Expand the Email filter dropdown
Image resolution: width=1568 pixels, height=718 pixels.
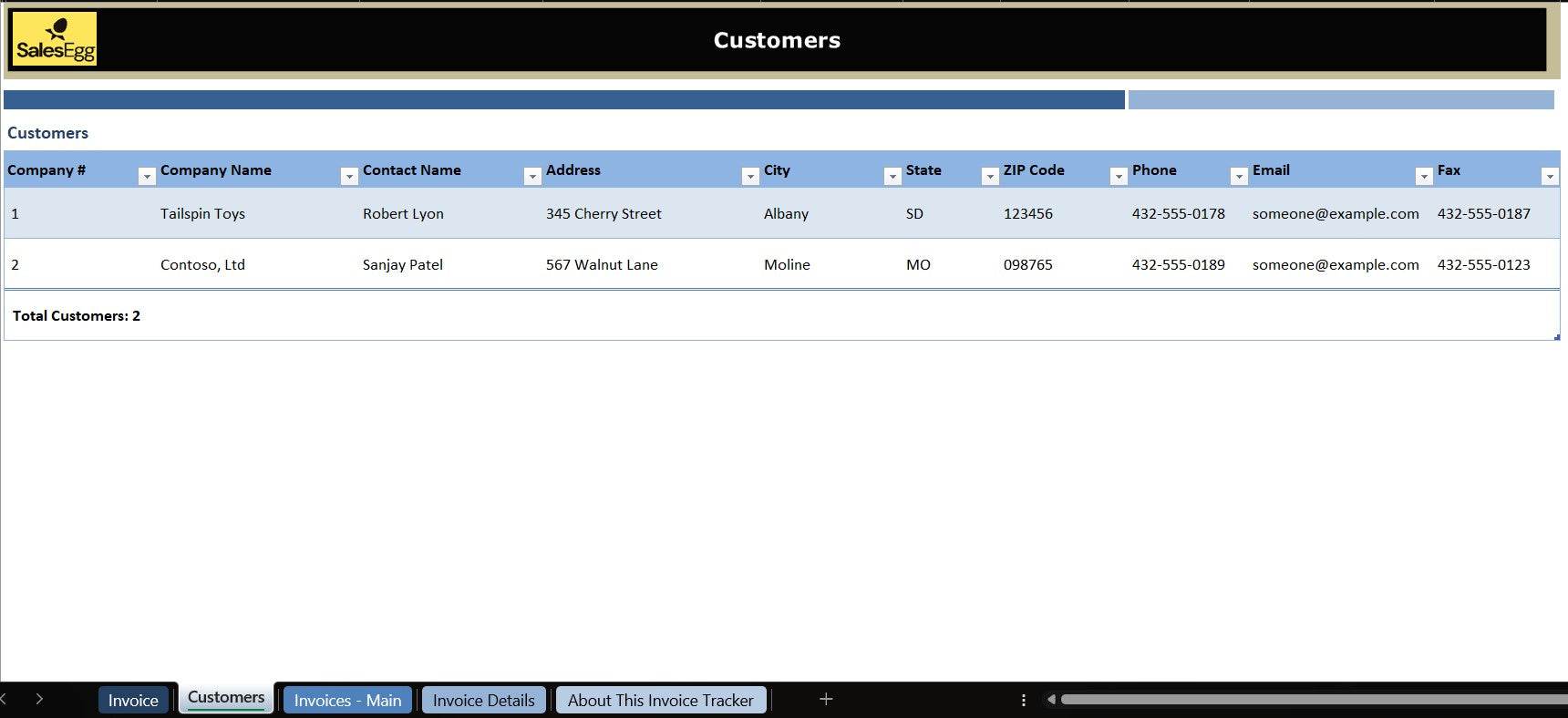1424,177
